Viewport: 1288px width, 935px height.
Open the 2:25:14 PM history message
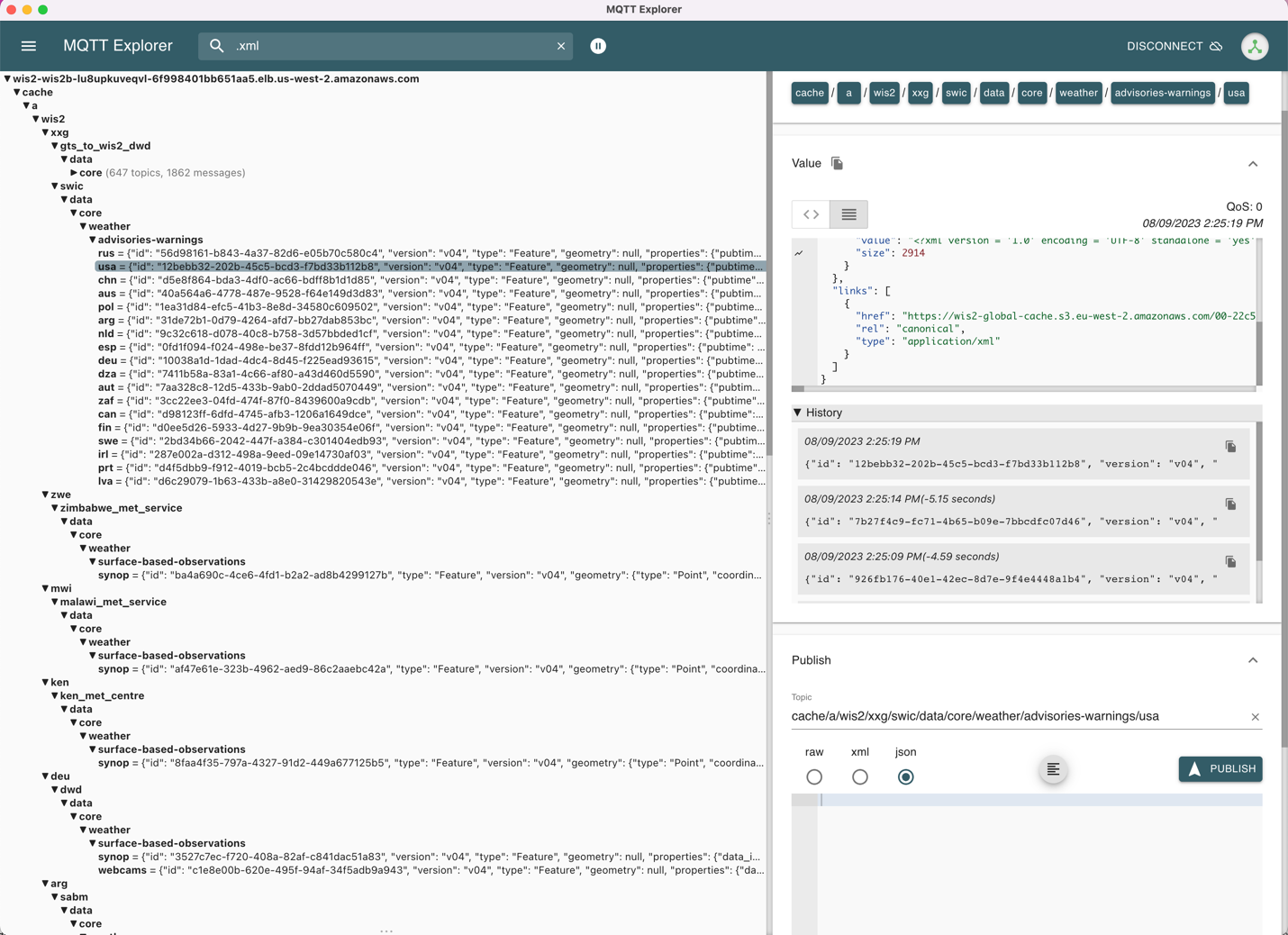click(1023, 511)
